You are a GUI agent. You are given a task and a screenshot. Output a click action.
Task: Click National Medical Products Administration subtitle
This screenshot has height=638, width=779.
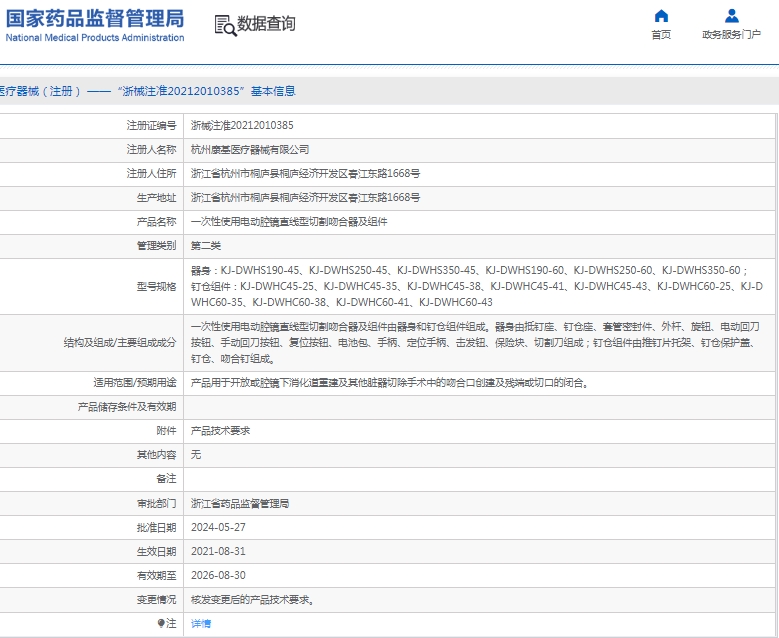point(95,38)
